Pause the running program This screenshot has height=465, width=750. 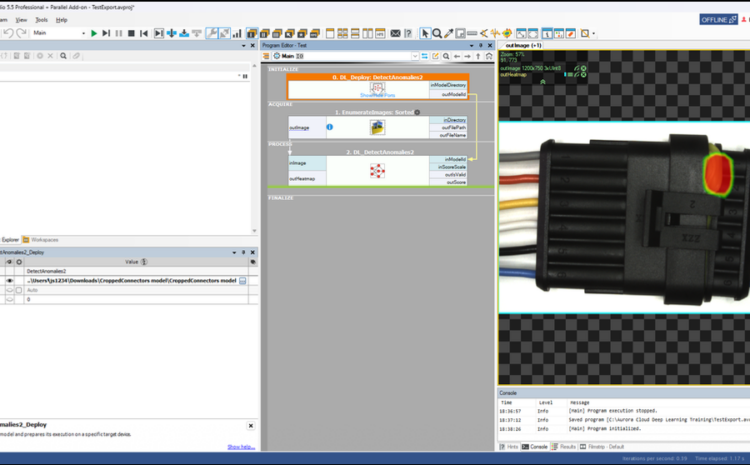point(119,33)
